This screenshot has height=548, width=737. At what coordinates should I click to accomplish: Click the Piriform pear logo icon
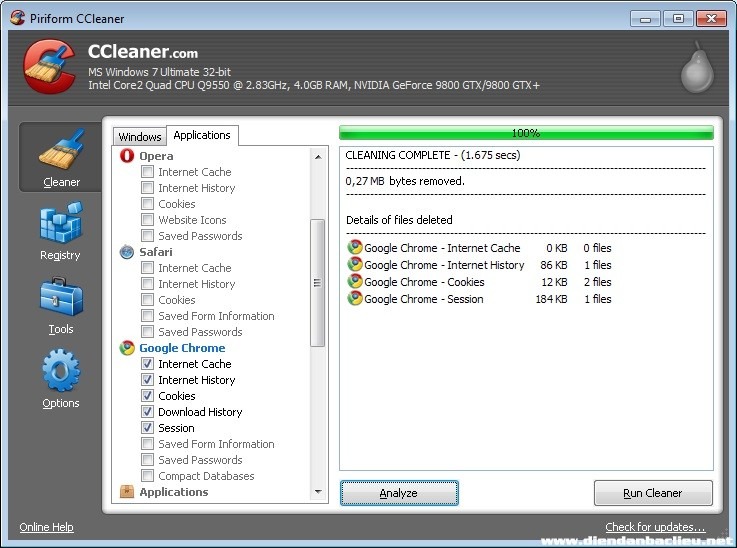(697, 69)
